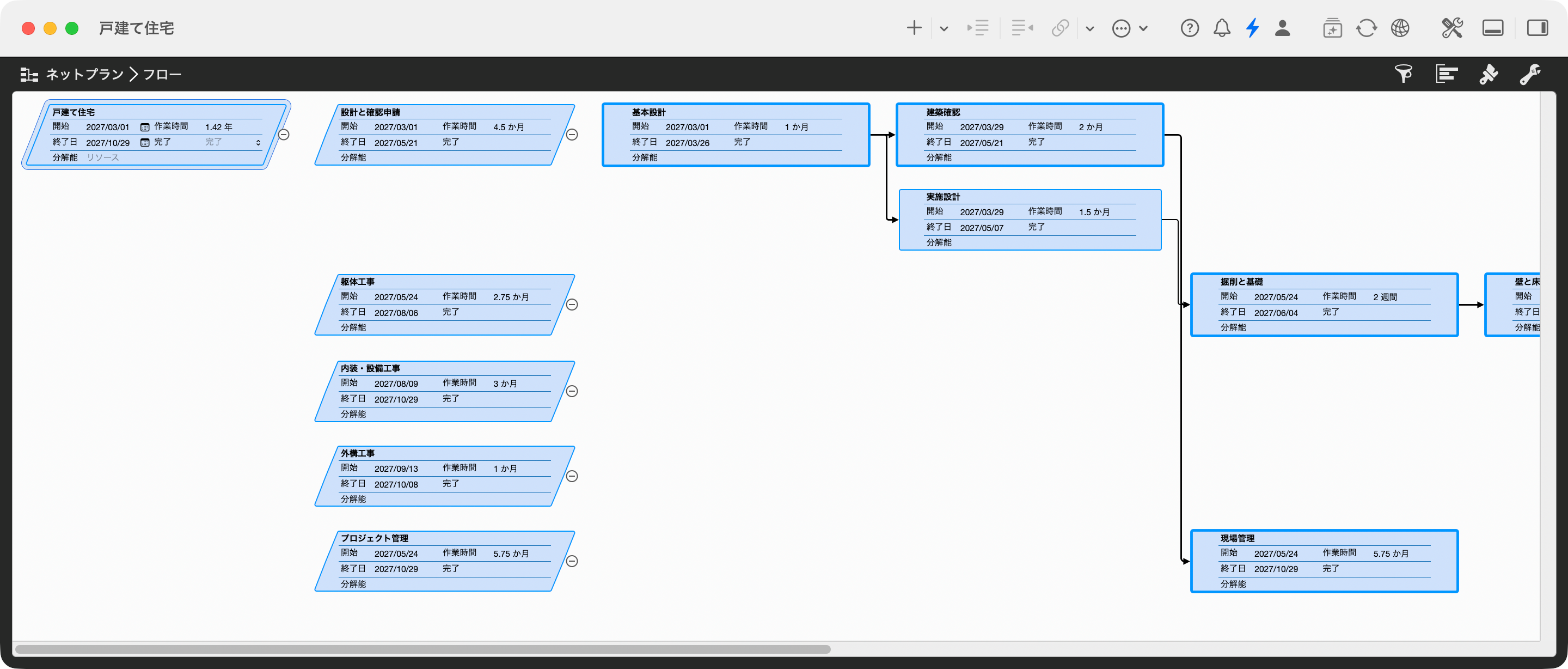The image size is (1568, 669).
Task: Toggle the bottom panel layout button
Action: 1492,28
